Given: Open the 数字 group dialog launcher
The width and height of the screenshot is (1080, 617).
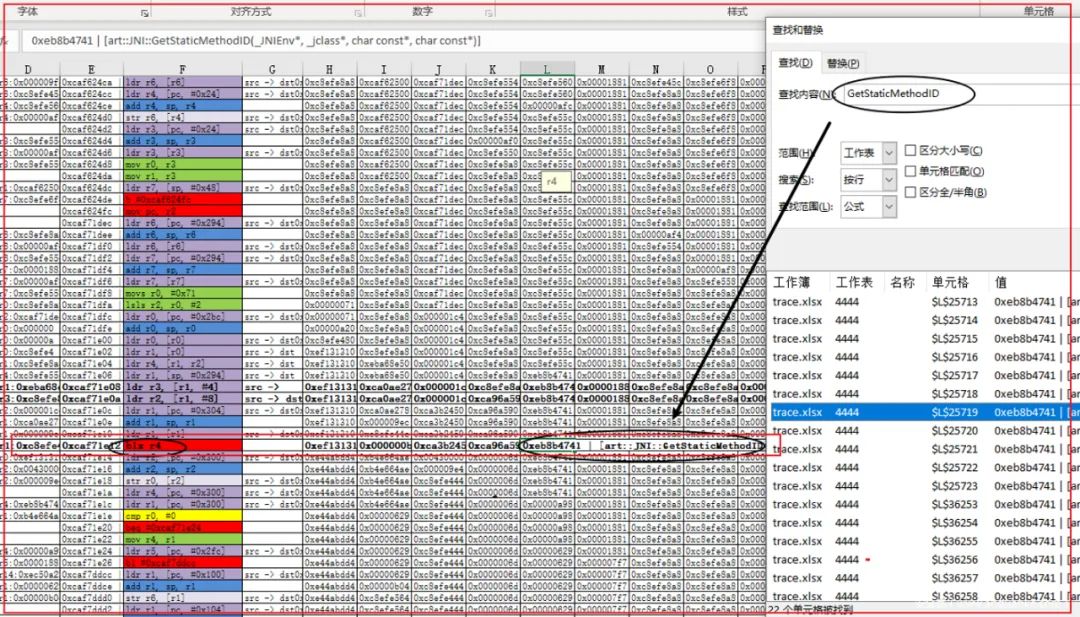Looking at the screenshot, I should 489,13.
